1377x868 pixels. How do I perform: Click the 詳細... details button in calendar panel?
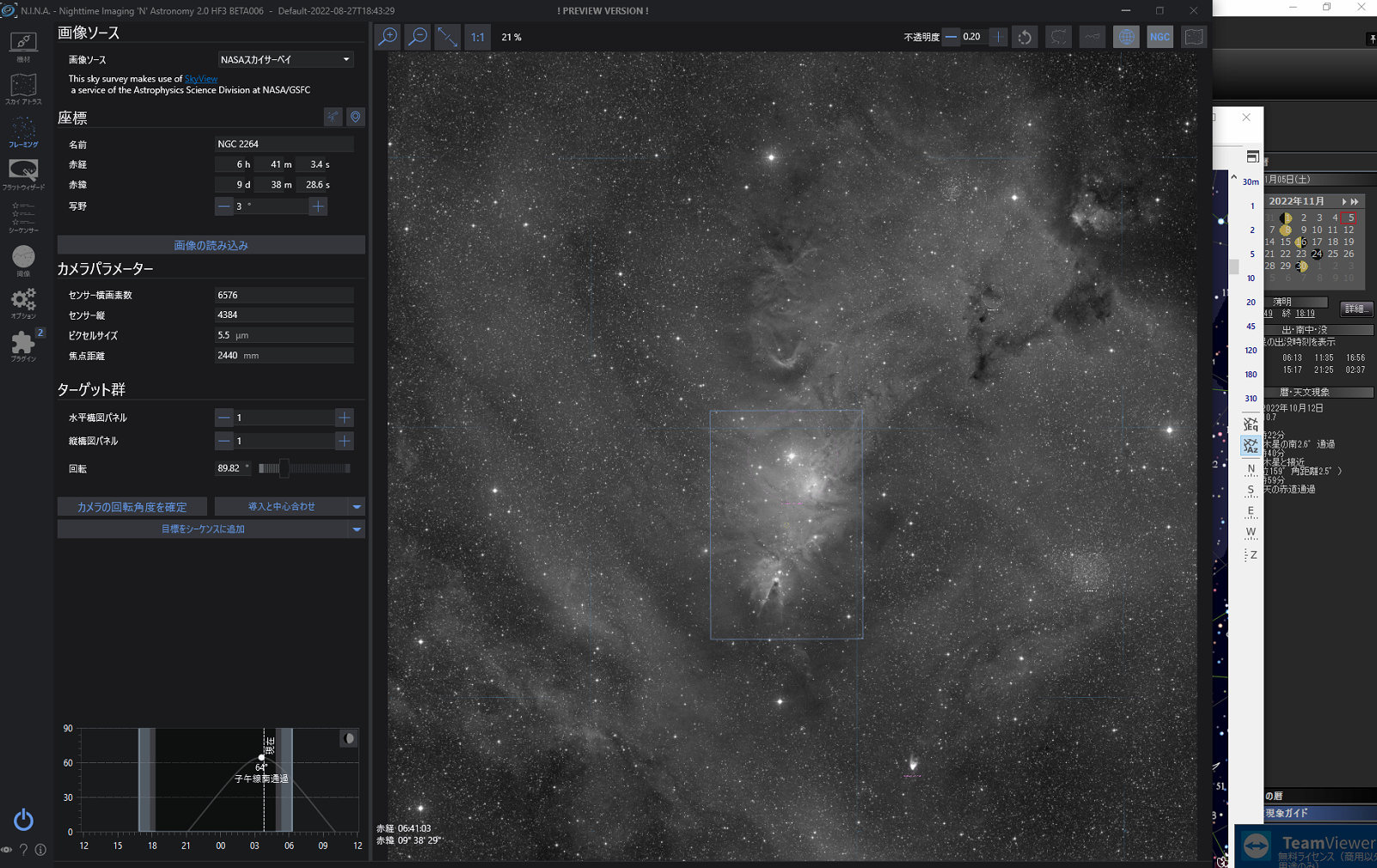[1356, 309]
